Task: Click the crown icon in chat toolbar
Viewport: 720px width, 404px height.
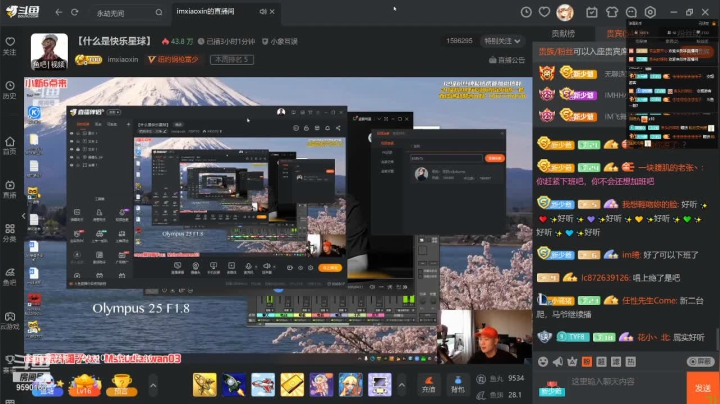Action: 572,362
